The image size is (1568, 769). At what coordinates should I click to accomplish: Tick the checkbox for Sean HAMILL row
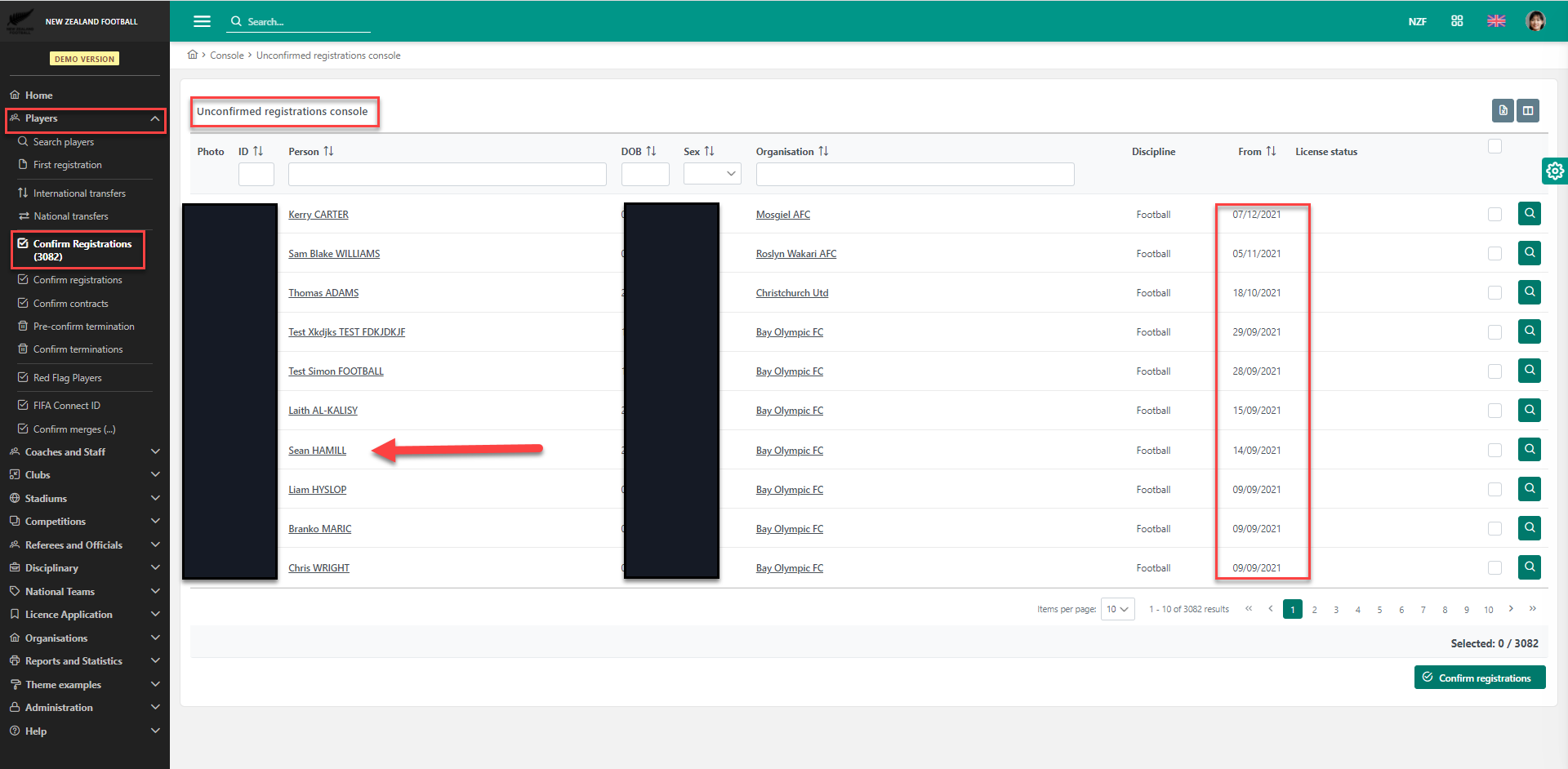pos(1494,450)
